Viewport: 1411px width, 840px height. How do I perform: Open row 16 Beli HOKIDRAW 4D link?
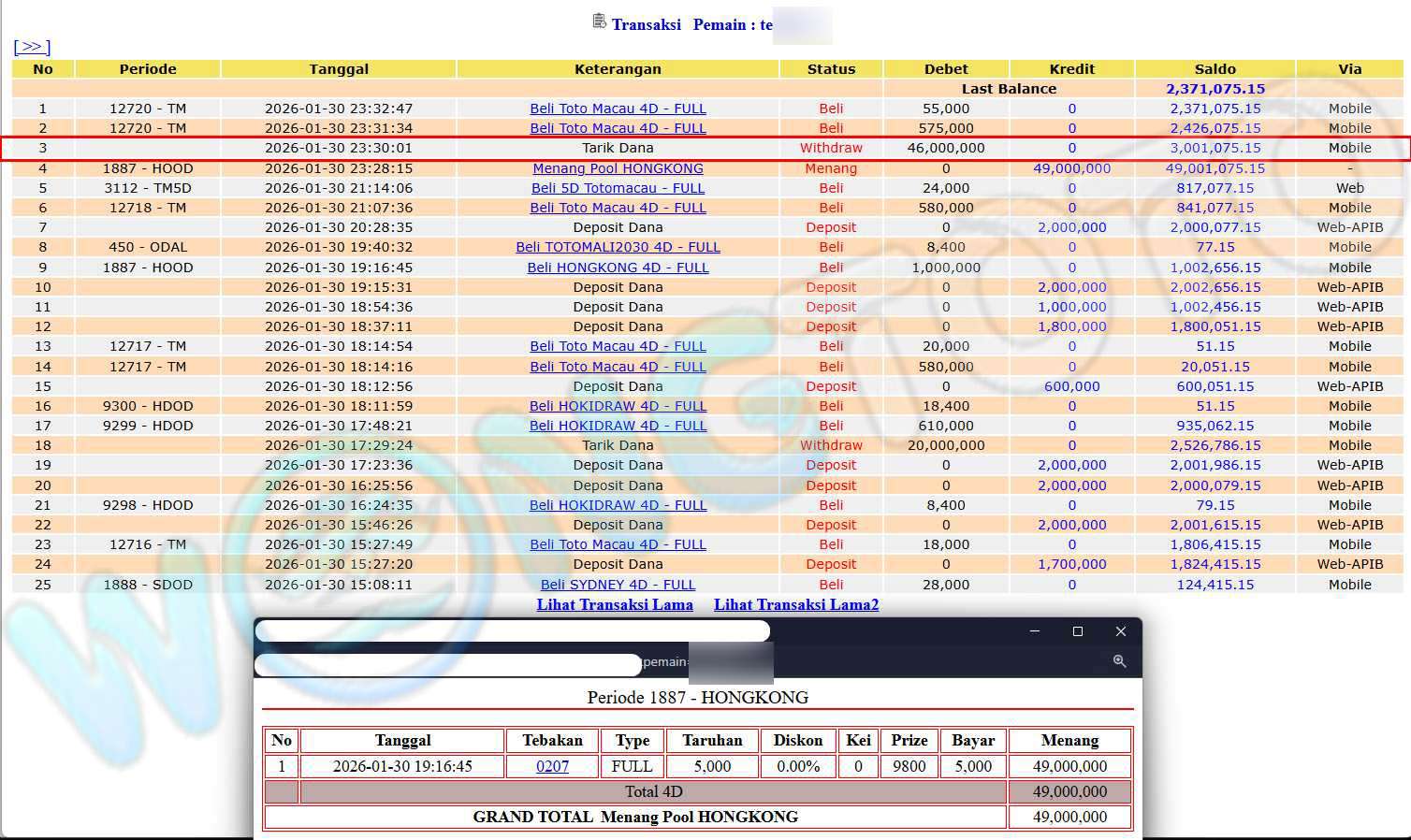coord(618,406)
